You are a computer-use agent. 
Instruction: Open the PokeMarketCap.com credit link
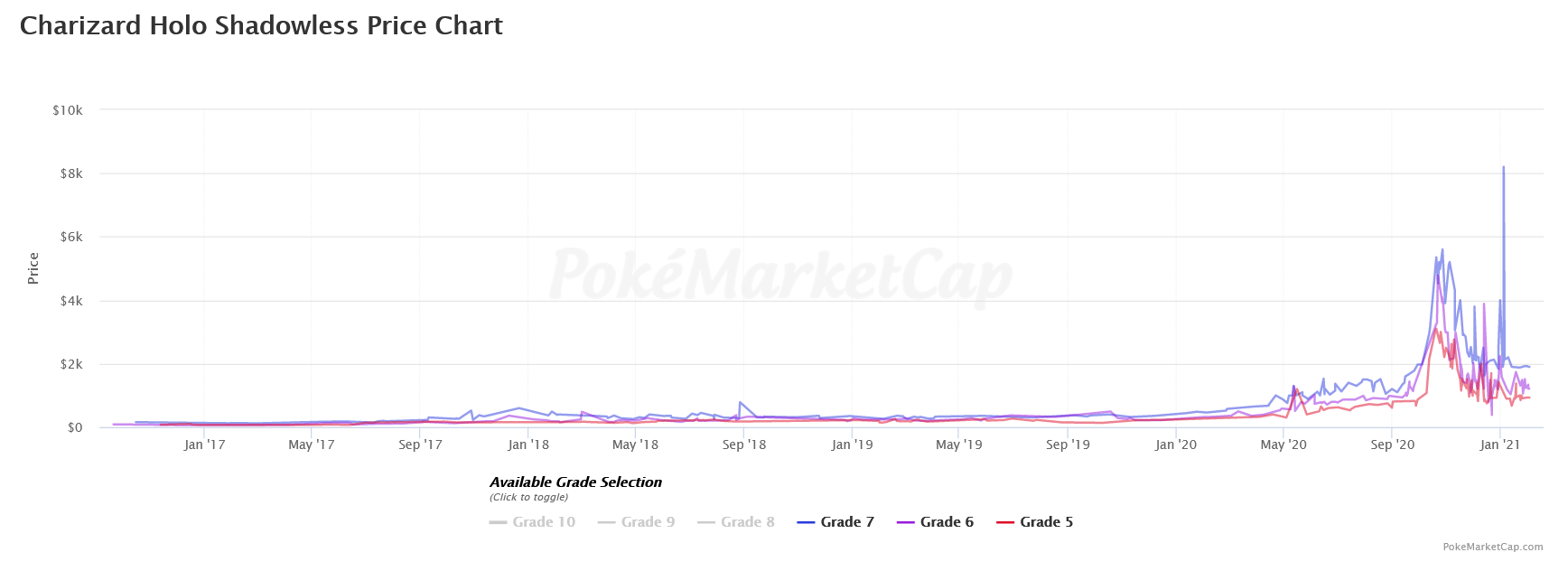point(1492,547)
